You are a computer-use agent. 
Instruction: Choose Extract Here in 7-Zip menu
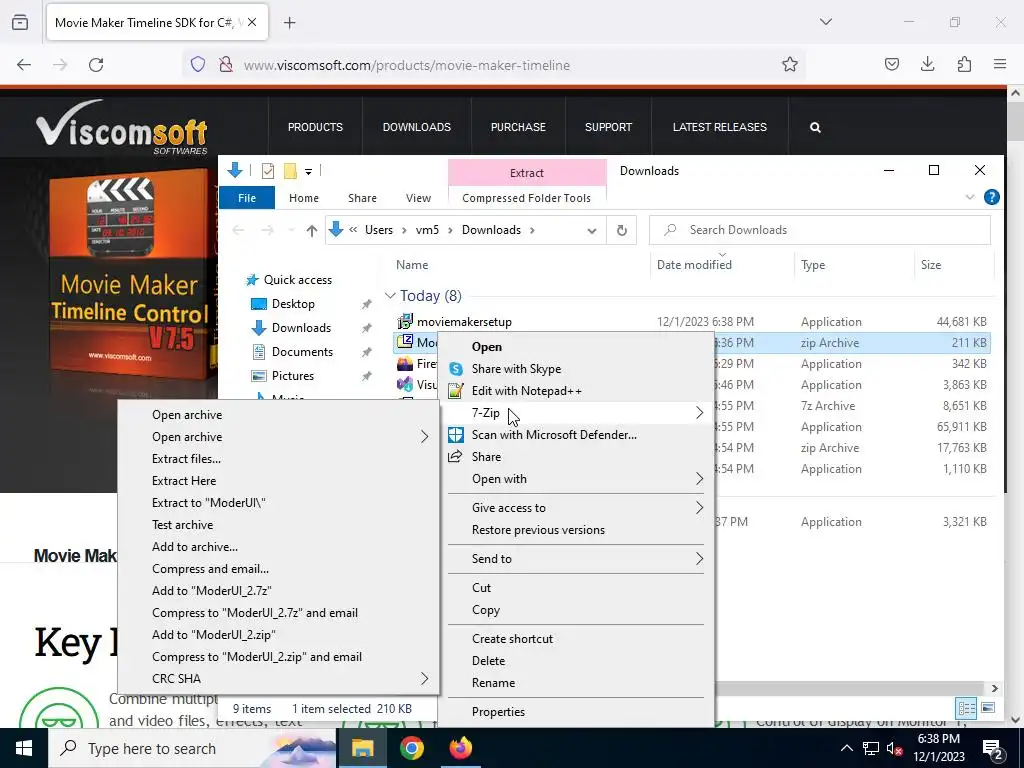point(184,481)
